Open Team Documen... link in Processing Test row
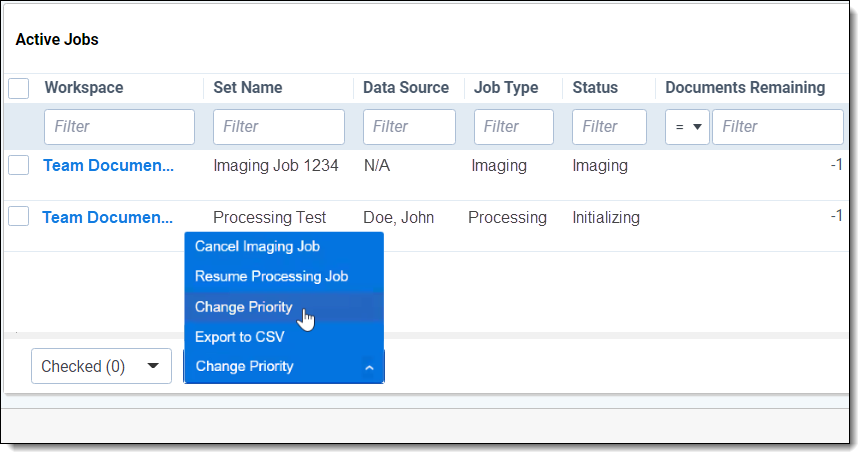 tap(108, 217)
